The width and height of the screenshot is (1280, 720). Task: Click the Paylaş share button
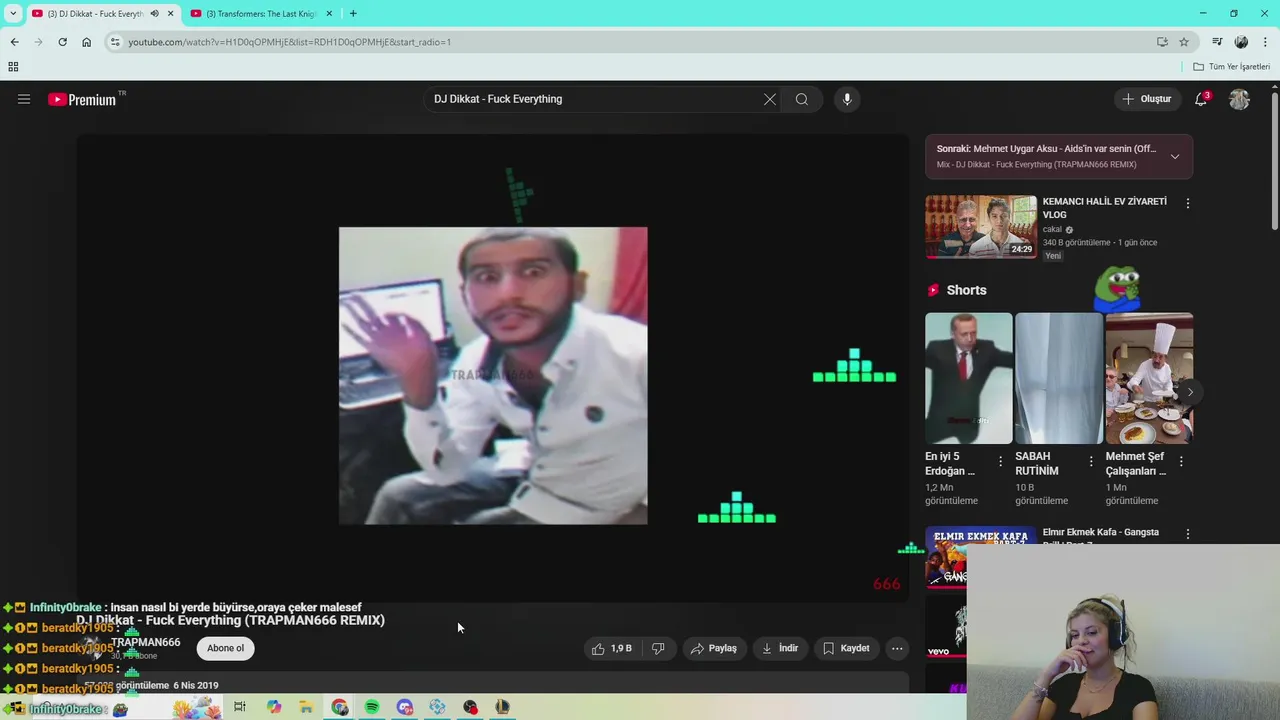pyautogui.click(x=714, y=648)
